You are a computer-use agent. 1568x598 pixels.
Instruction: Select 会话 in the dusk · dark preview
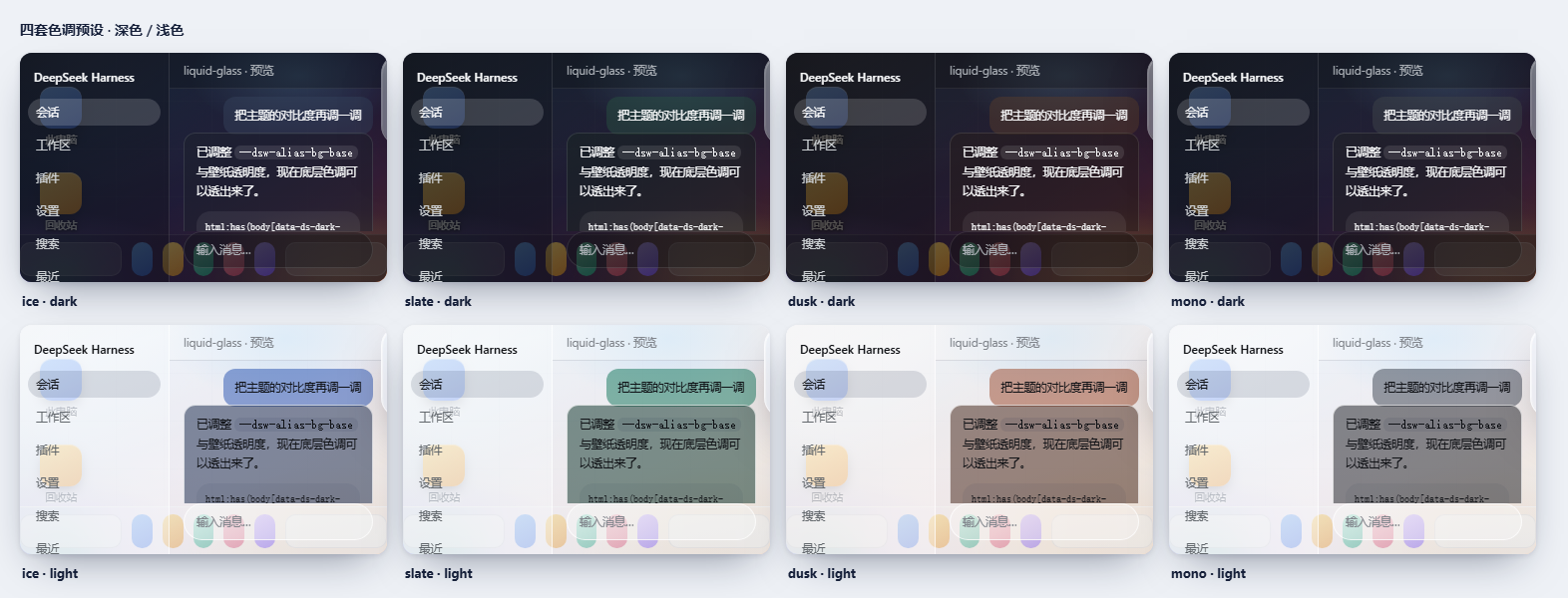860,112
